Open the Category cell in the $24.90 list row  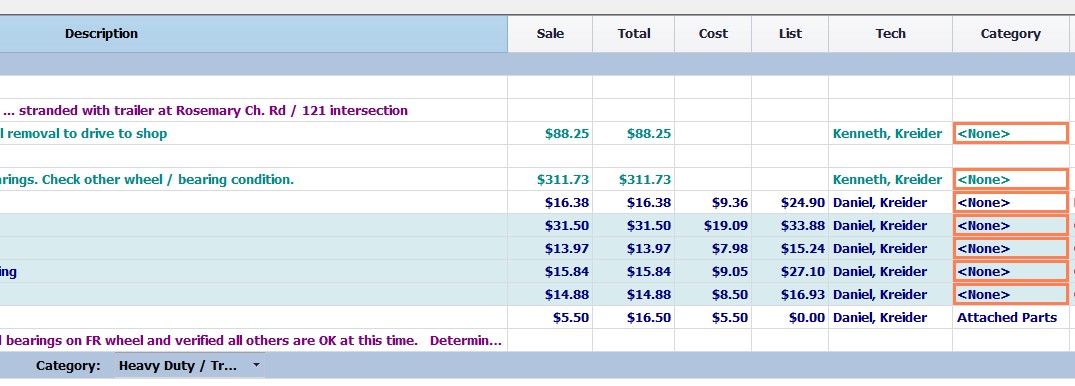click(x=1011, y=203)
